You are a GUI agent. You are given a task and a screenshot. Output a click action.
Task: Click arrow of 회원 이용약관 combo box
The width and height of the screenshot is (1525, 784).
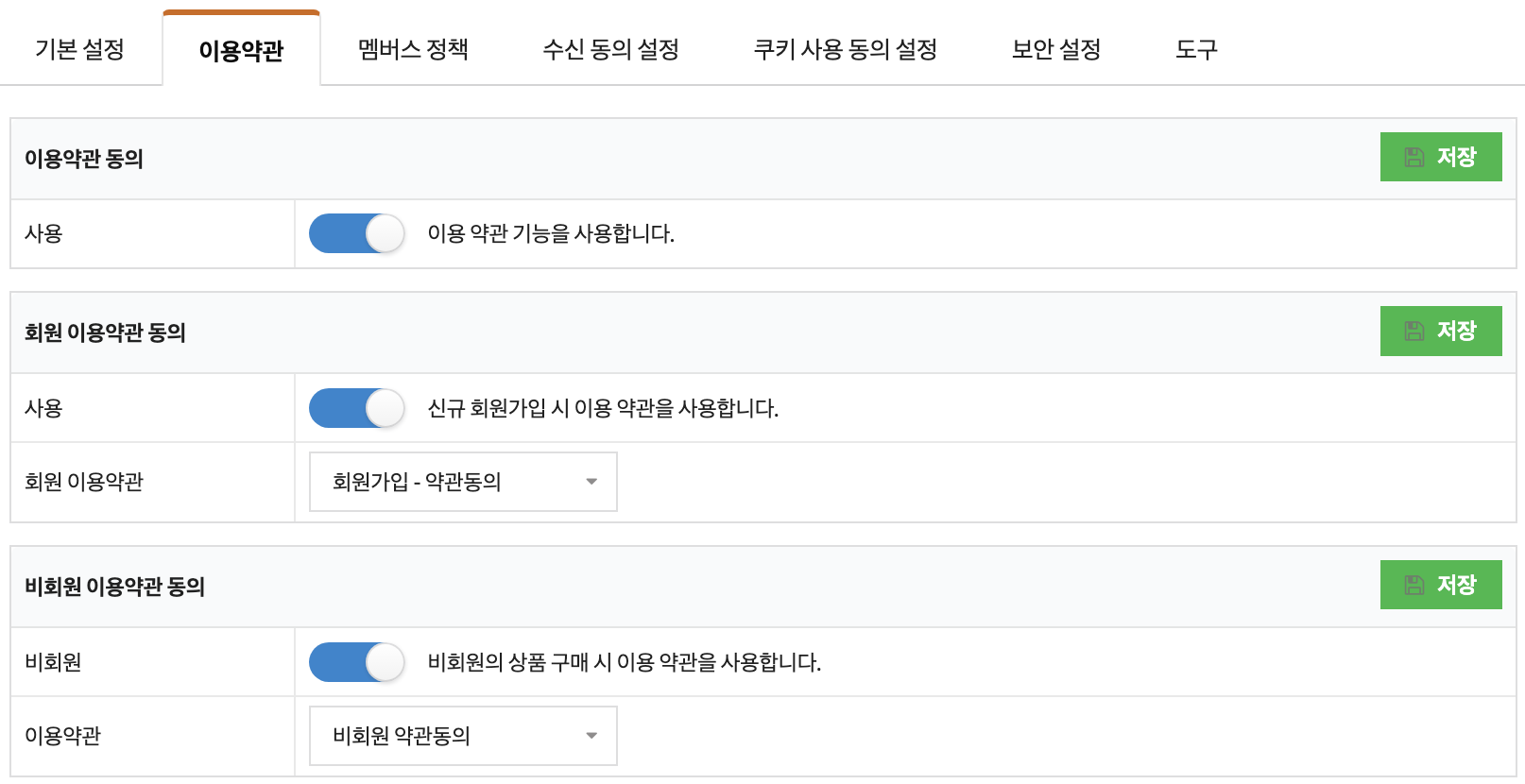point(591,482)
